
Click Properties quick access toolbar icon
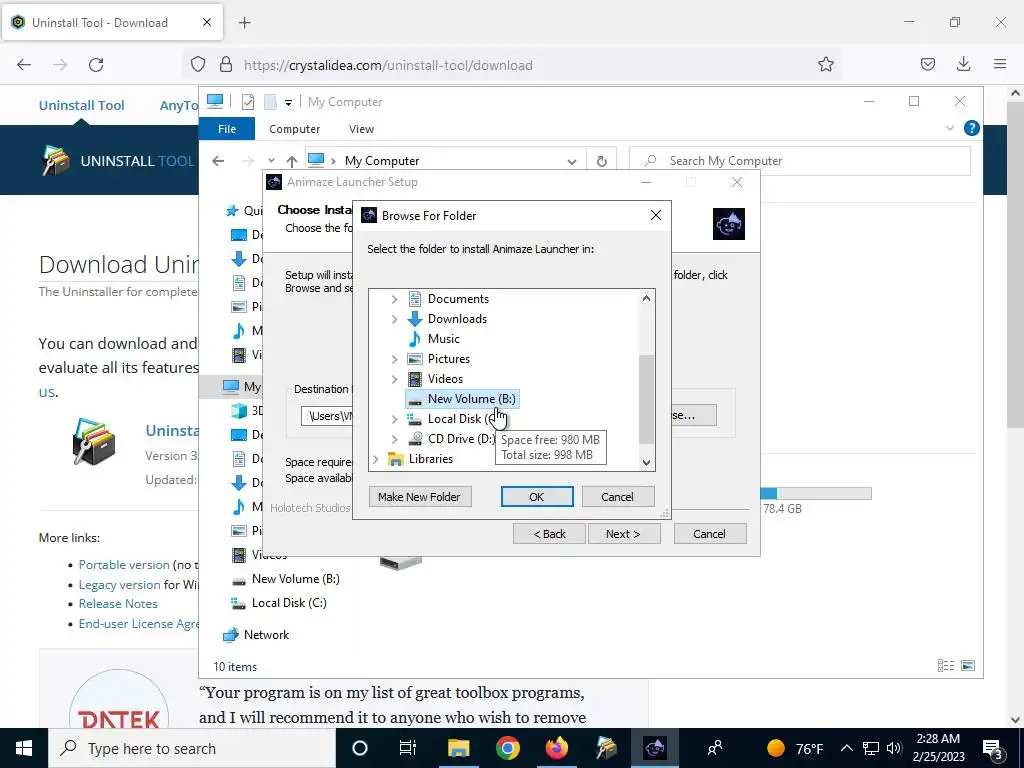coord(248,102)
